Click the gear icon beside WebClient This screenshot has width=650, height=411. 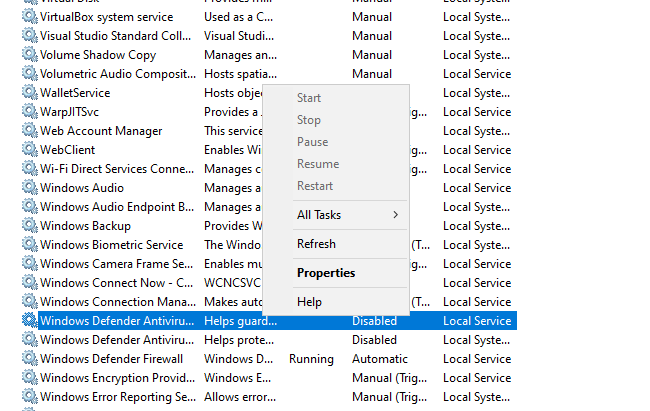coord(29,149)
